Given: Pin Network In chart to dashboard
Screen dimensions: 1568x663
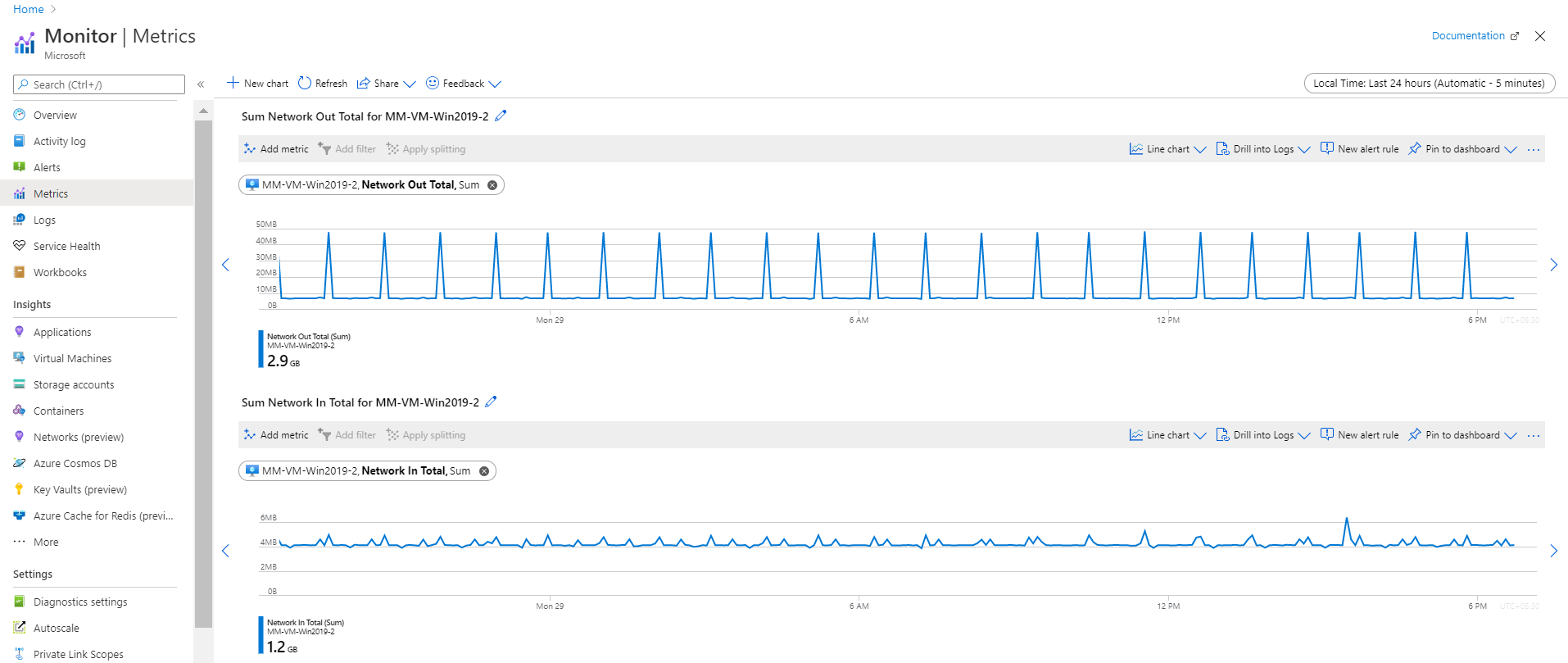Looking at the screenshot, I should click(1462, 435).
